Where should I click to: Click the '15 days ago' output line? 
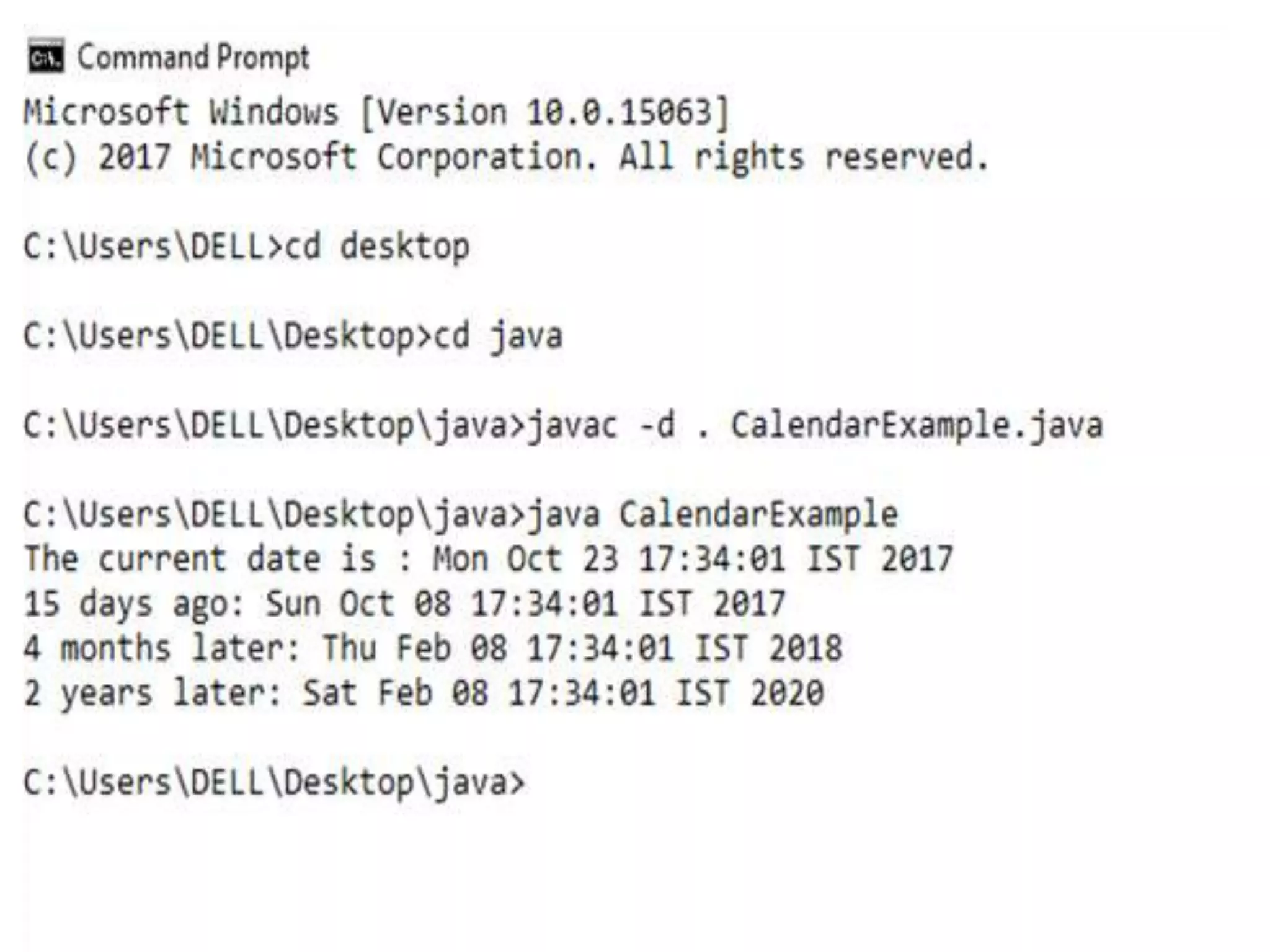point(404,604)
